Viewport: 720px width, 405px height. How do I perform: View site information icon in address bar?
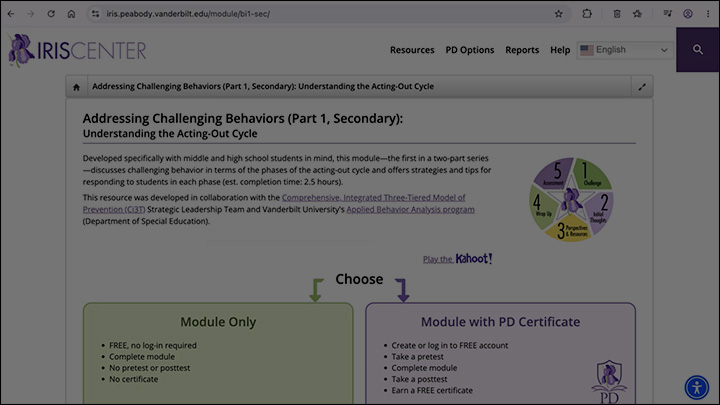point(95,14)
